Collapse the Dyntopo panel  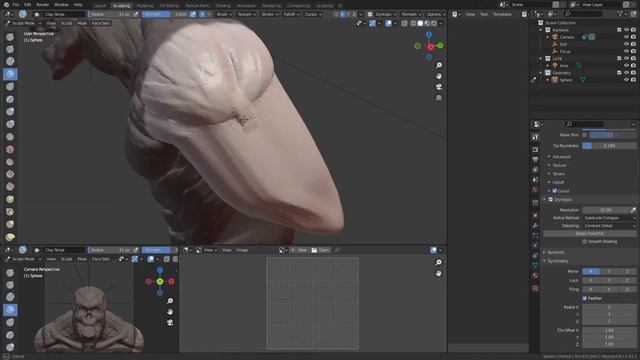point(544,200)
